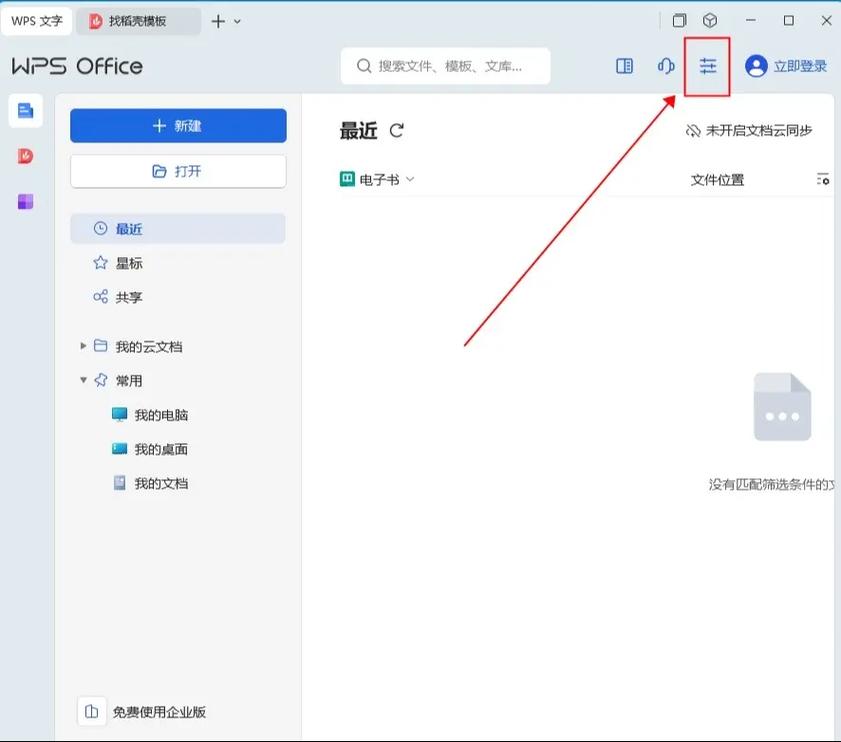Viewport: 841px width, 742px height.
Task: Click the 最近 heading text
Action: [358, 130]
